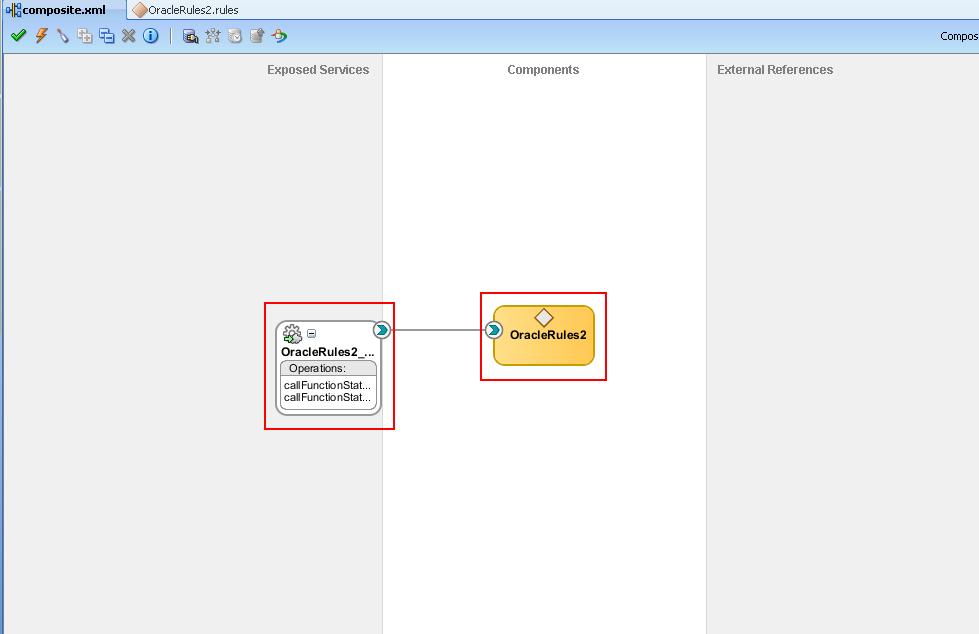Select the edit pencil toolbar icon
Image resolution: width=979 pixels, height=634 pixels.
62,35
